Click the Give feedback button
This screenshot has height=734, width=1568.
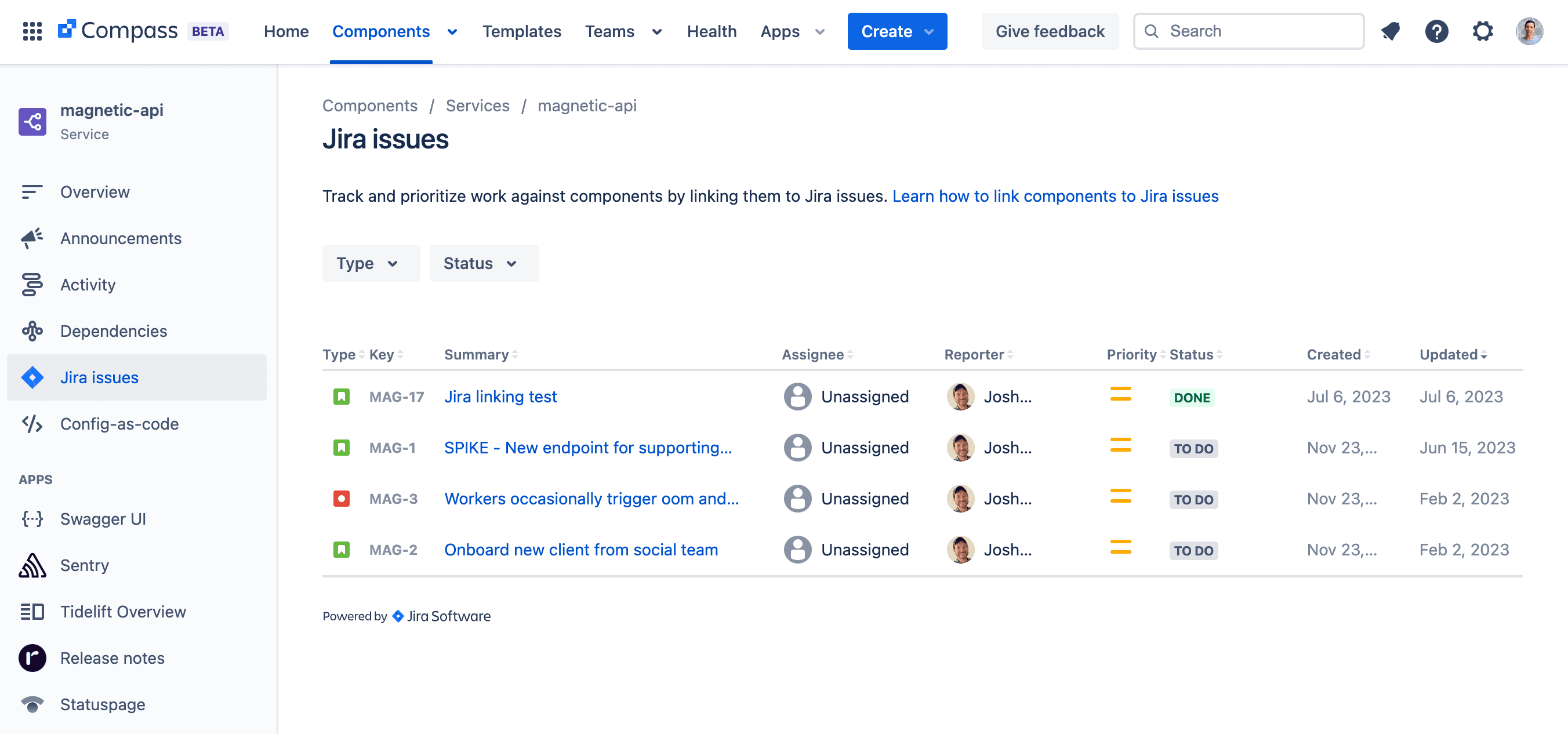tap(1050, 31)
